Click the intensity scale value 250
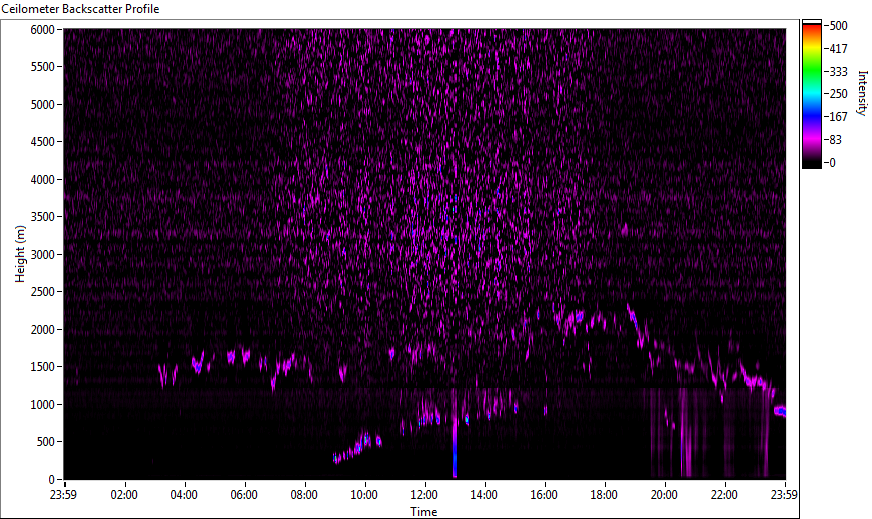This screenshot has width=872, height=519. coord(839,94)
